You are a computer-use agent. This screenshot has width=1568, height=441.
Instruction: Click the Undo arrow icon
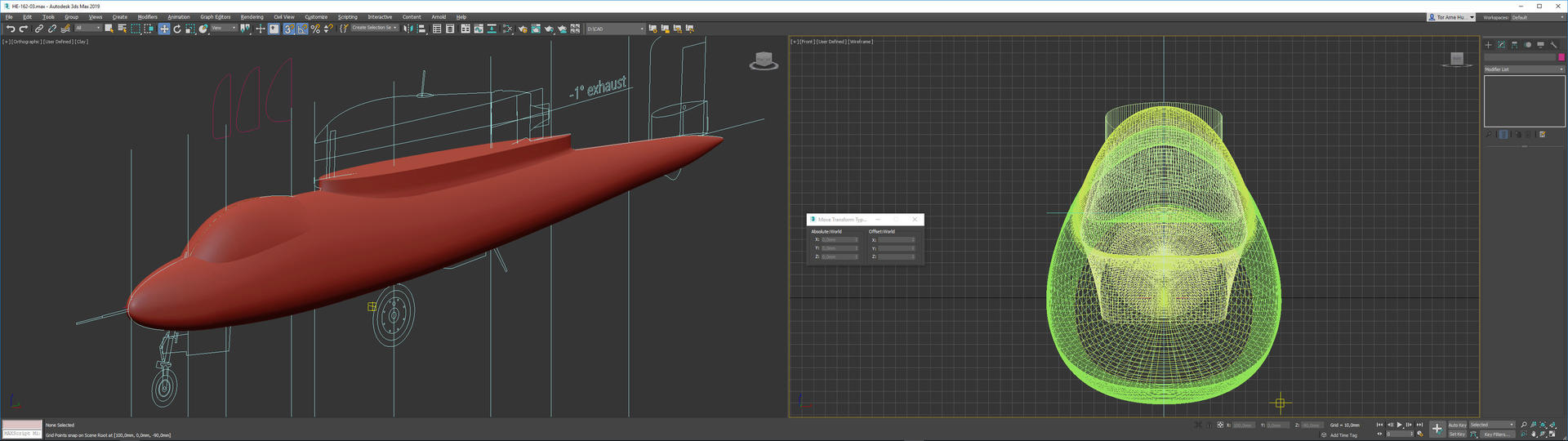click(11, 29)
